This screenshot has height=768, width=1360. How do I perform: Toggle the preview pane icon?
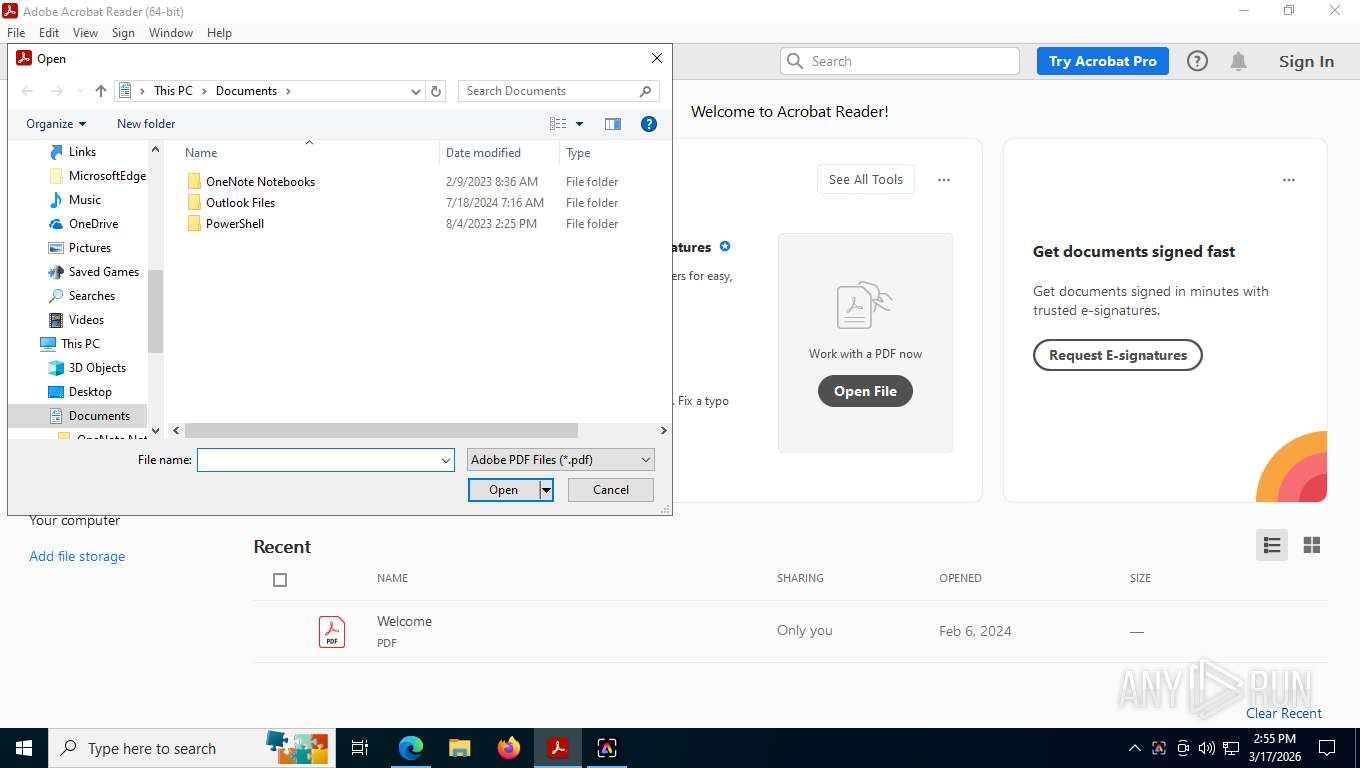pos(613,124)
